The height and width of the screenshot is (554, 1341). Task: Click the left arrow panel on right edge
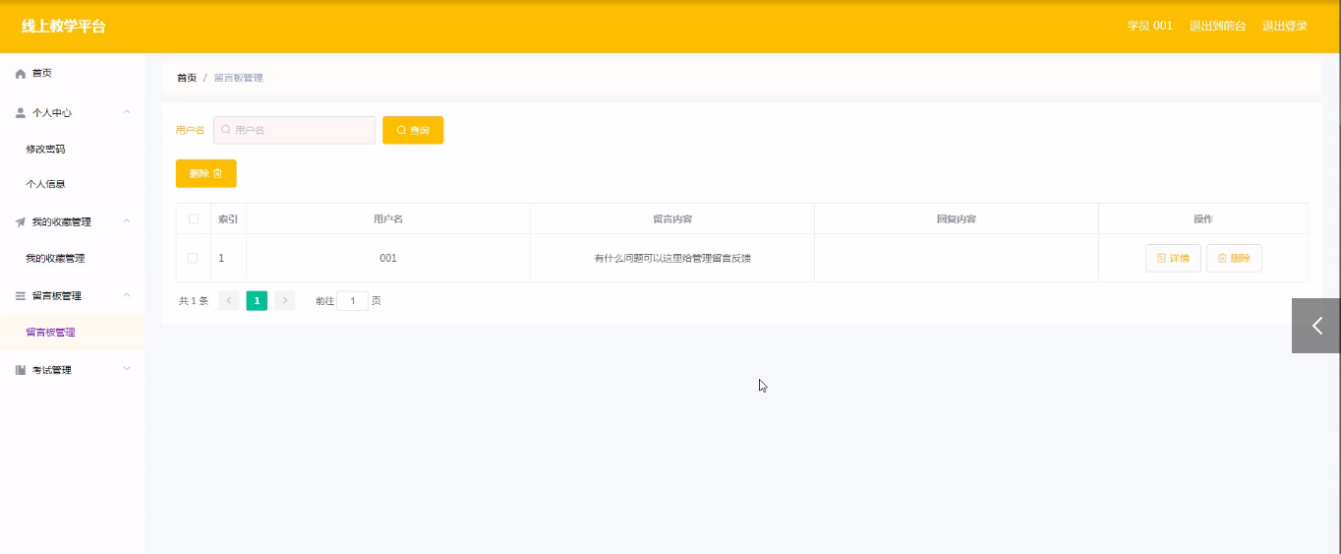coord(1316,326)
